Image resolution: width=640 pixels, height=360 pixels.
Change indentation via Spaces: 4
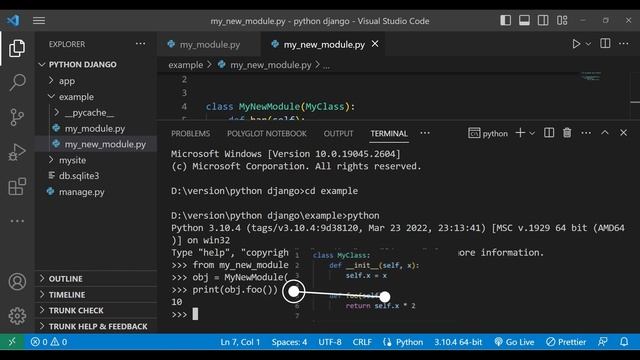(x=289, y=342)
